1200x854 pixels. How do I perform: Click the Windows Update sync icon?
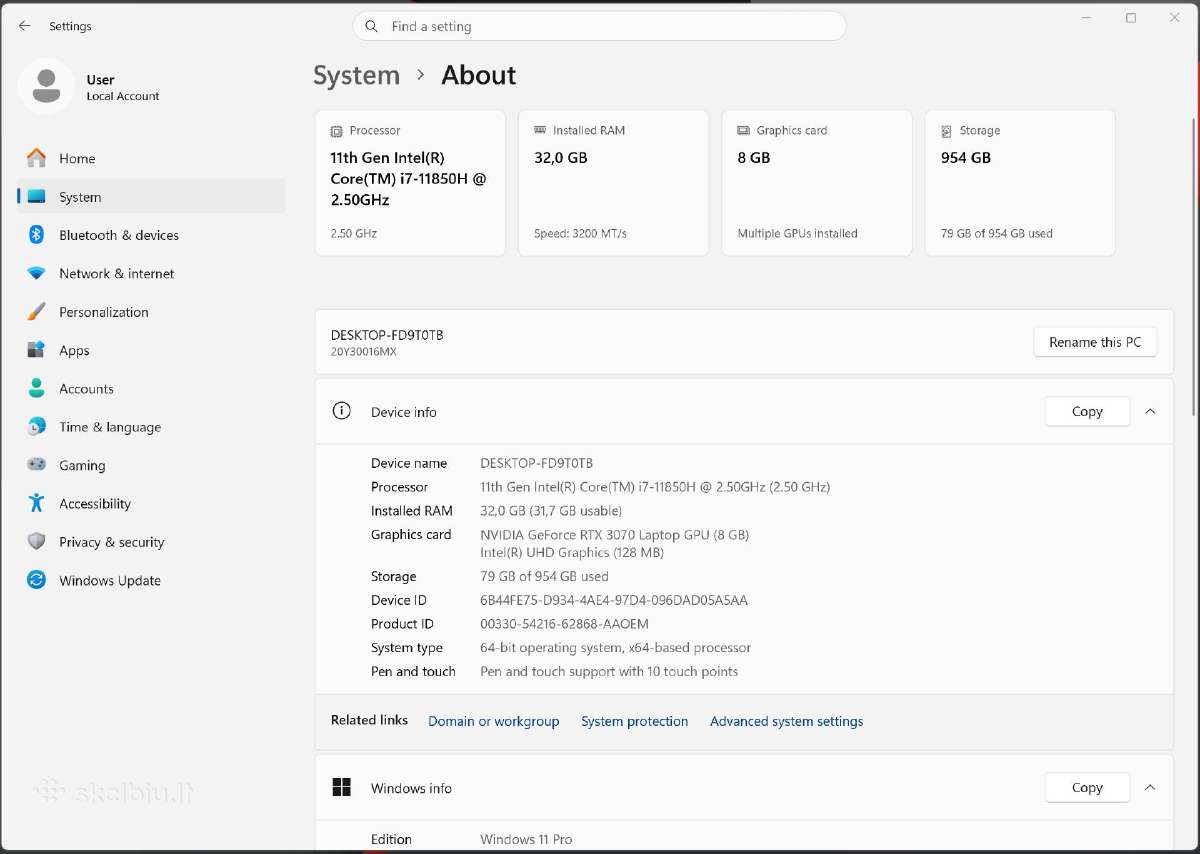37,580
